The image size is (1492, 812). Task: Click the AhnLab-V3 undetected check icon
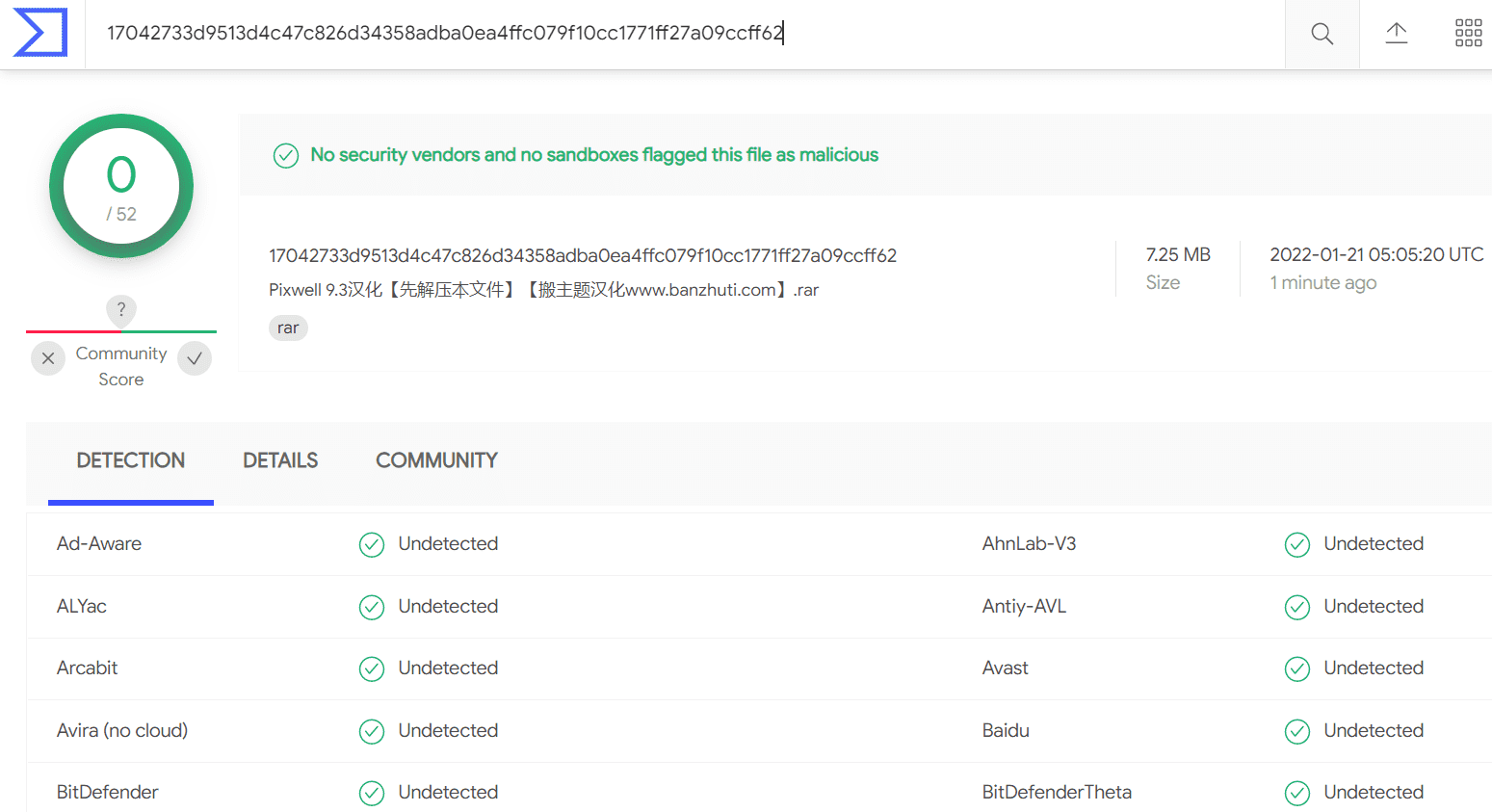tap(1297, 544)
